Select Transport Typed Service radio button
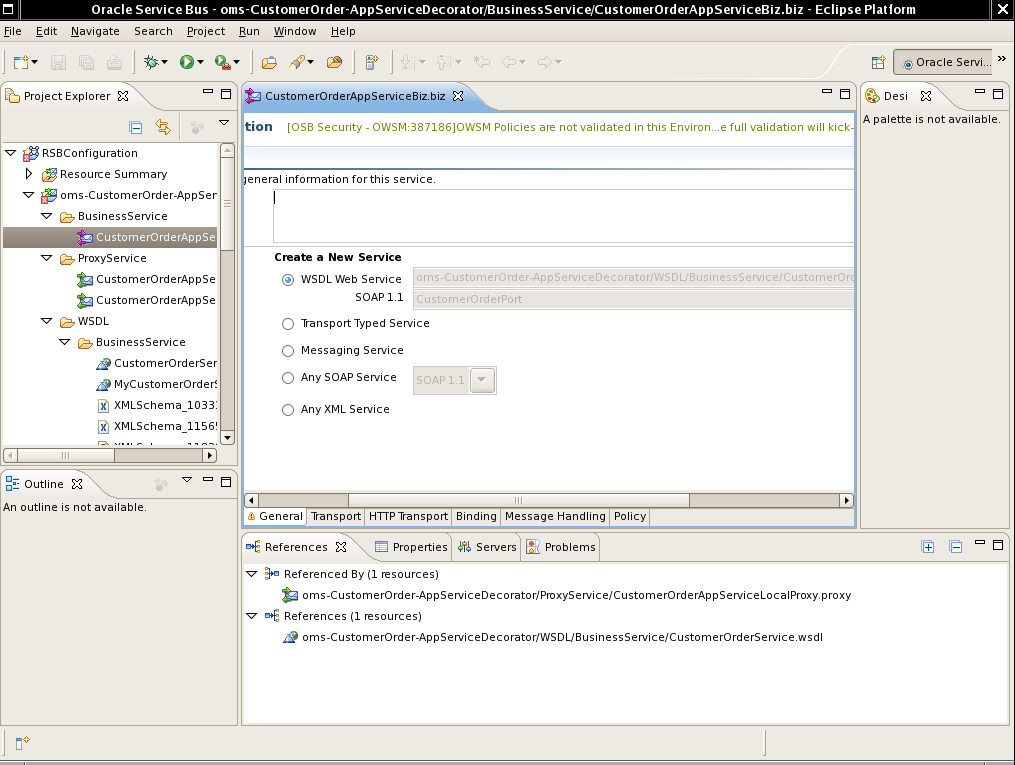The width and height of the screenshot is (1015, 765). tap(288, 324)
